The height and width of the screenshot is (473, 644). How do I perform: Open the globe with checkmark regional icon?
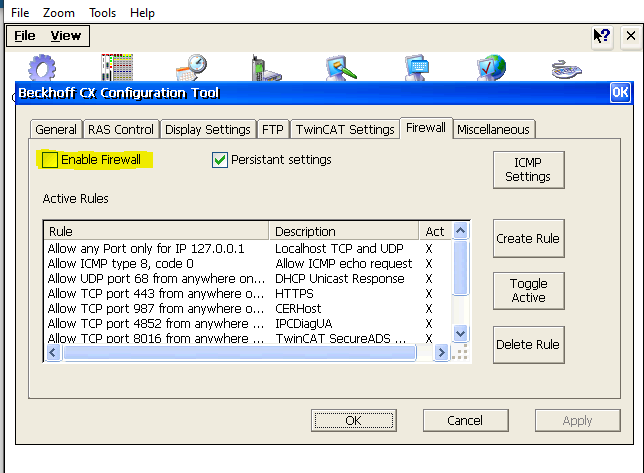[491, 68]
